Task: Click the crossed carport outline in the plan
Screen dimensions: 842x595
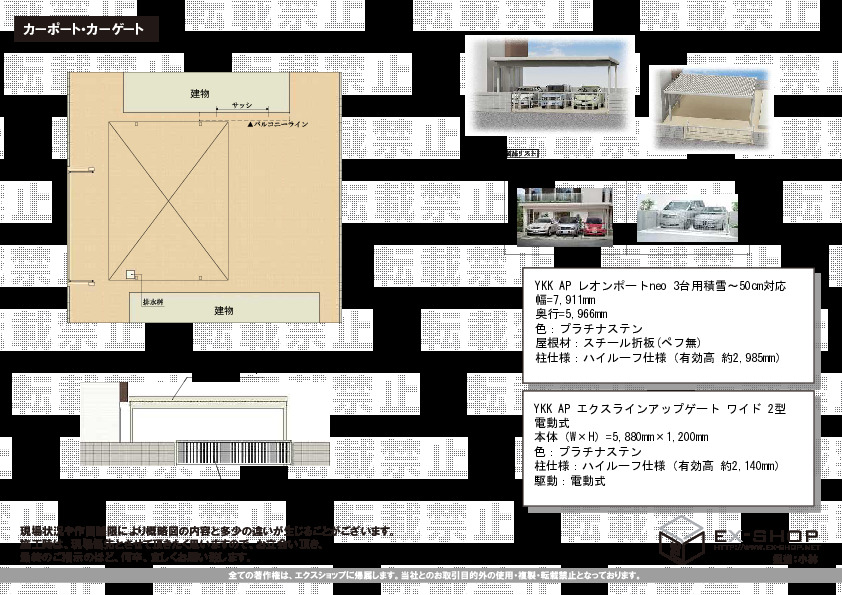Action: (169, 201)
